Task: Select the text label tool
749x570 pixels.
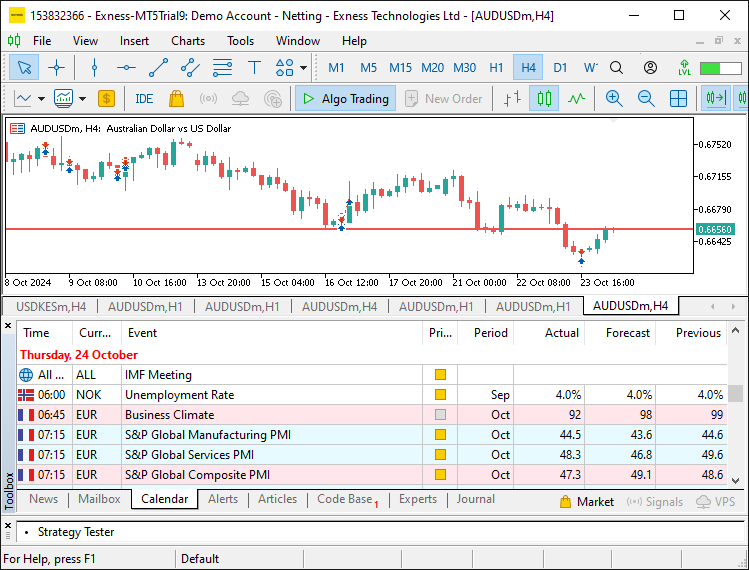Action: (x=254, y=67)
